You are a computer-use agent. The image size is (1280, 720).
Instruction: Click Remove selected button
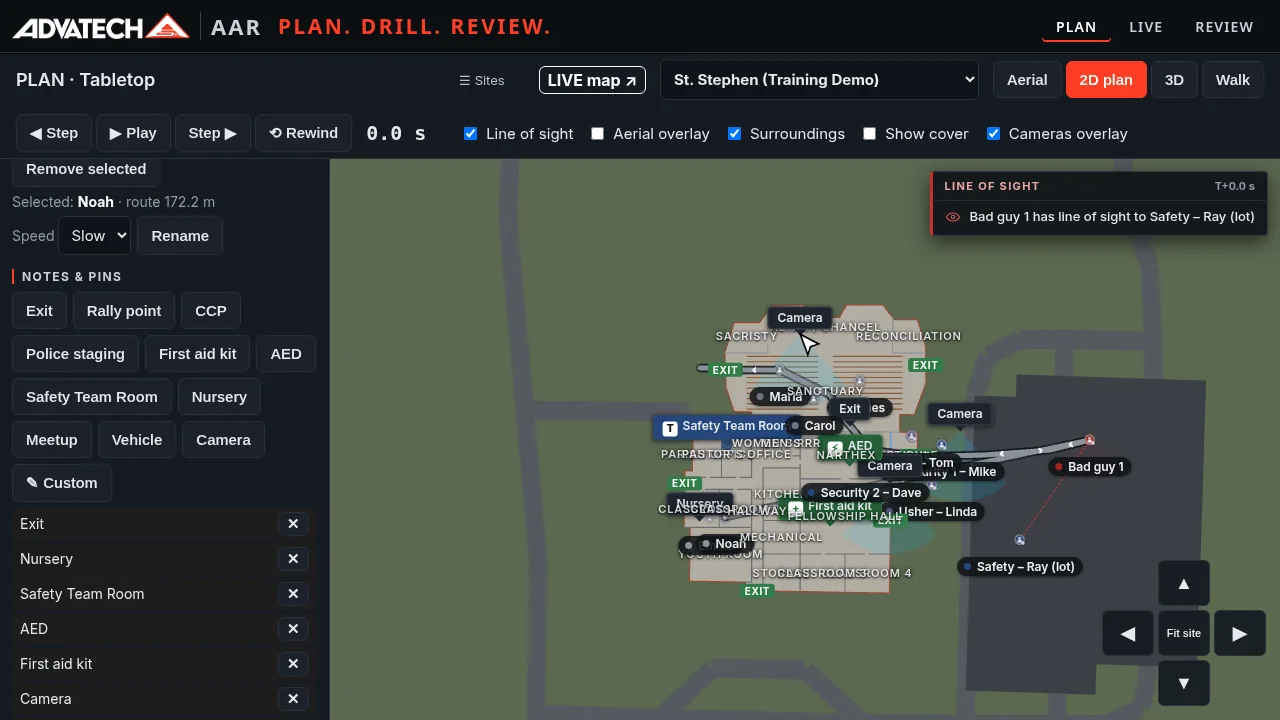pyautogui.click(x=86, y=169)
